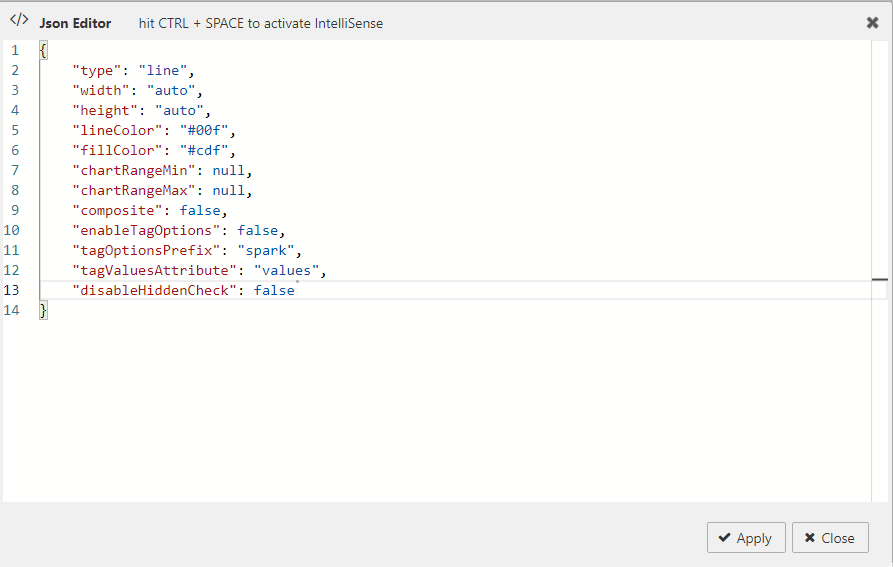Screen dimensions: 893x567
Task: Click the "#00f" lineColor value
Action: (204, 130)
